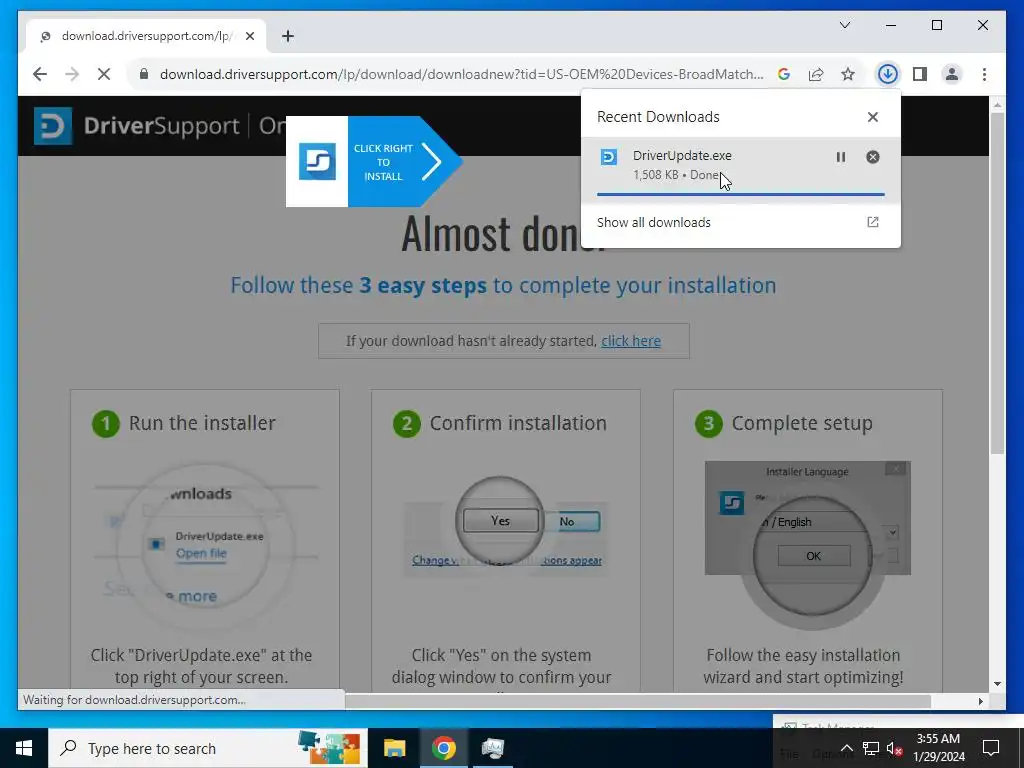This screenshot has height=768, width=1024.
Task: Click the 'click here' download link
Action: pos(631,341)
